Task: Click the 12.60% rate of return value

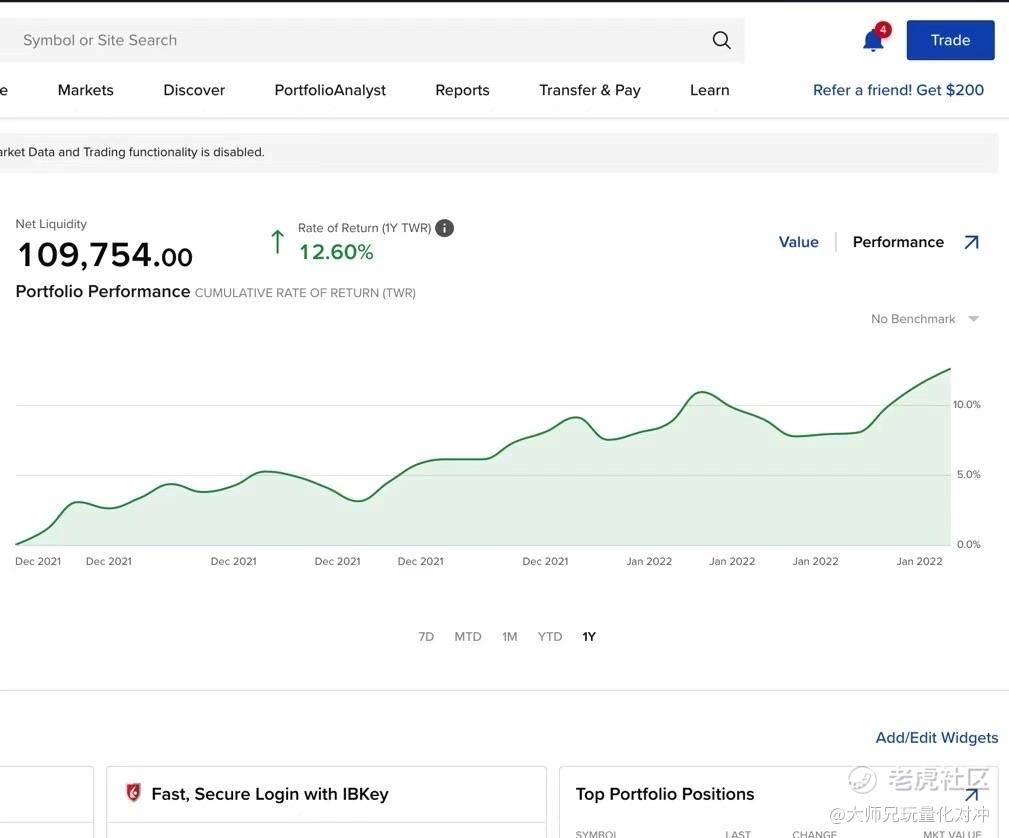Action: 336,252
